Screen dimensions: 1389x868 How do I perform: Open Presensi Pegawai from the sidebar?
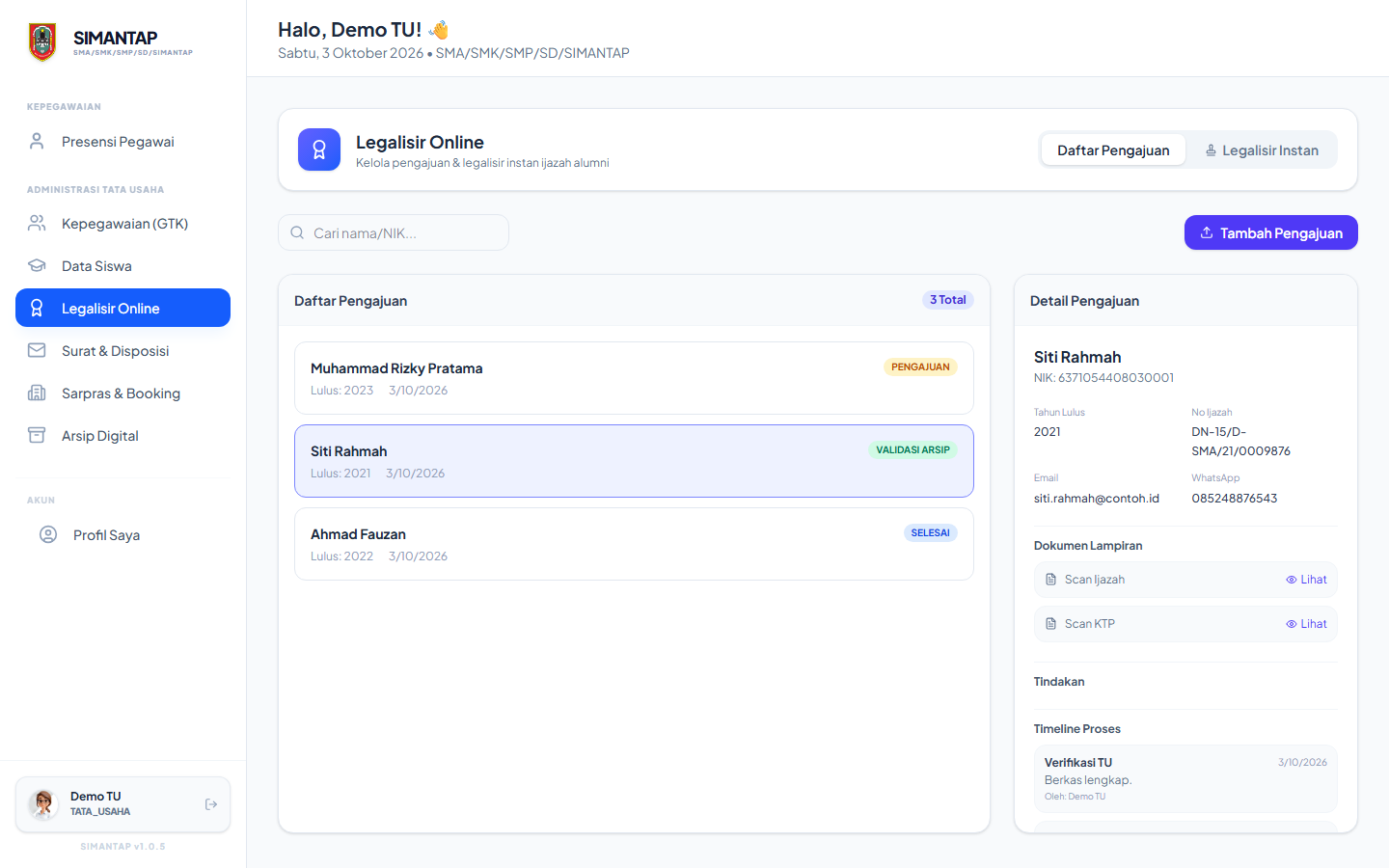tap(123, 142)
